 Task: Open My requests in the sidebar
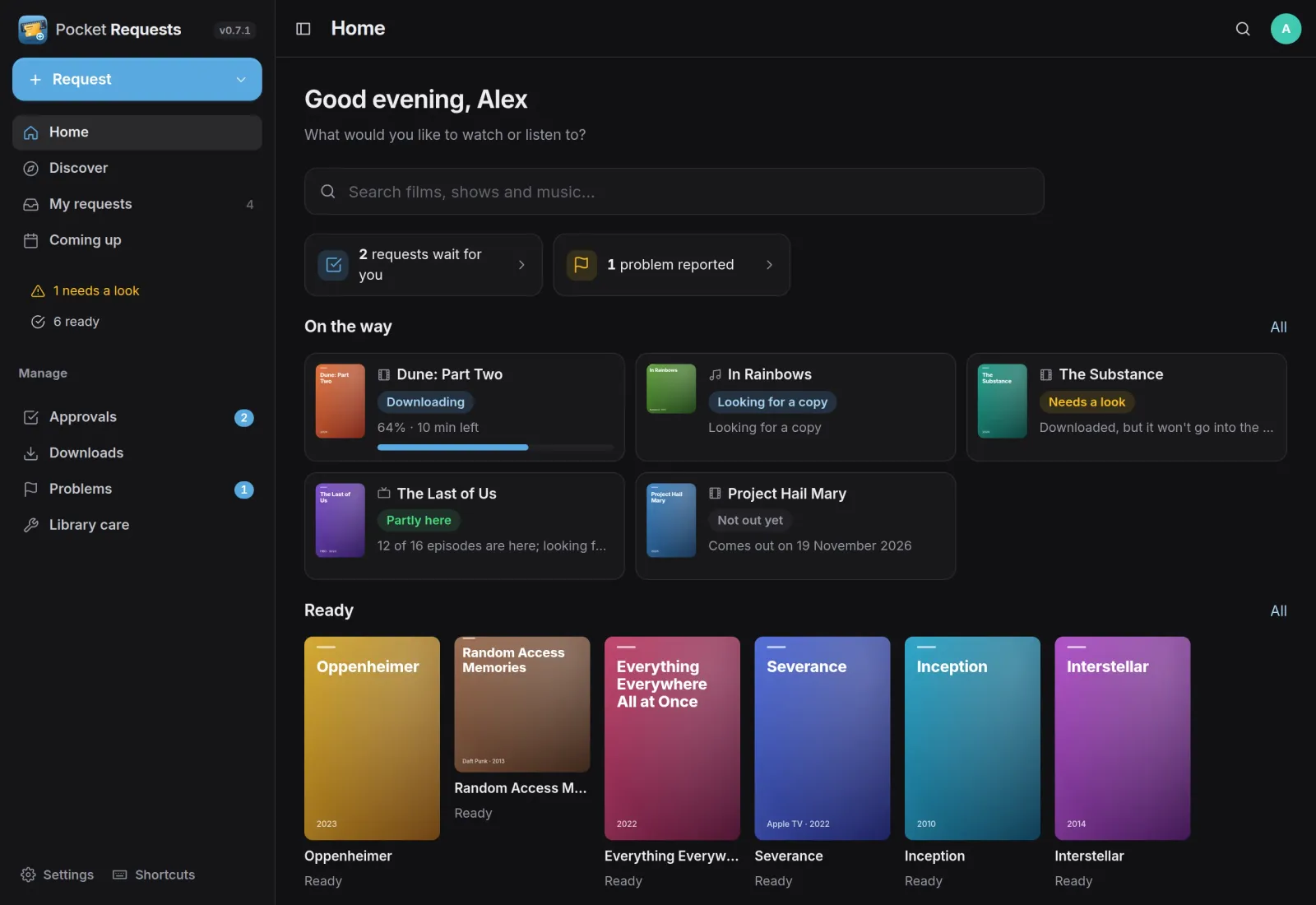[137, 205]
